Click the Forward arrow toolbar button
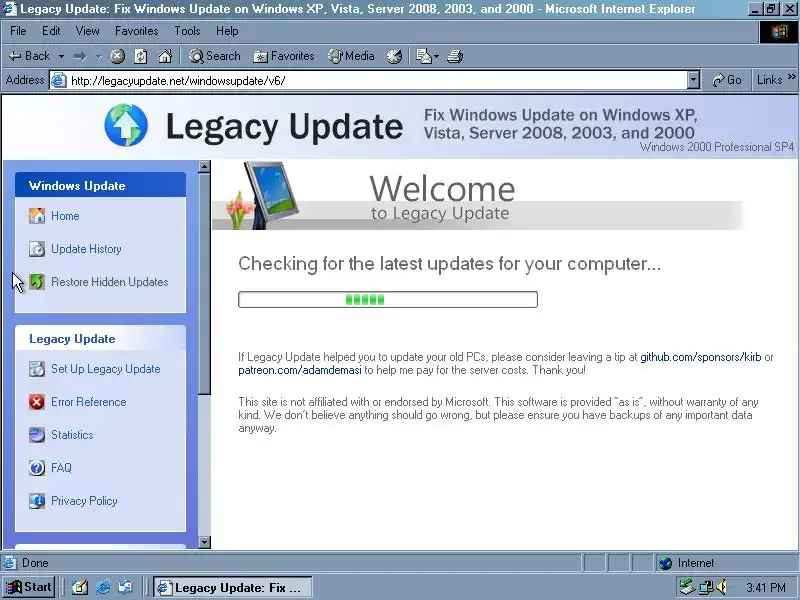This screenshot has height=600, width=800. 80,56
